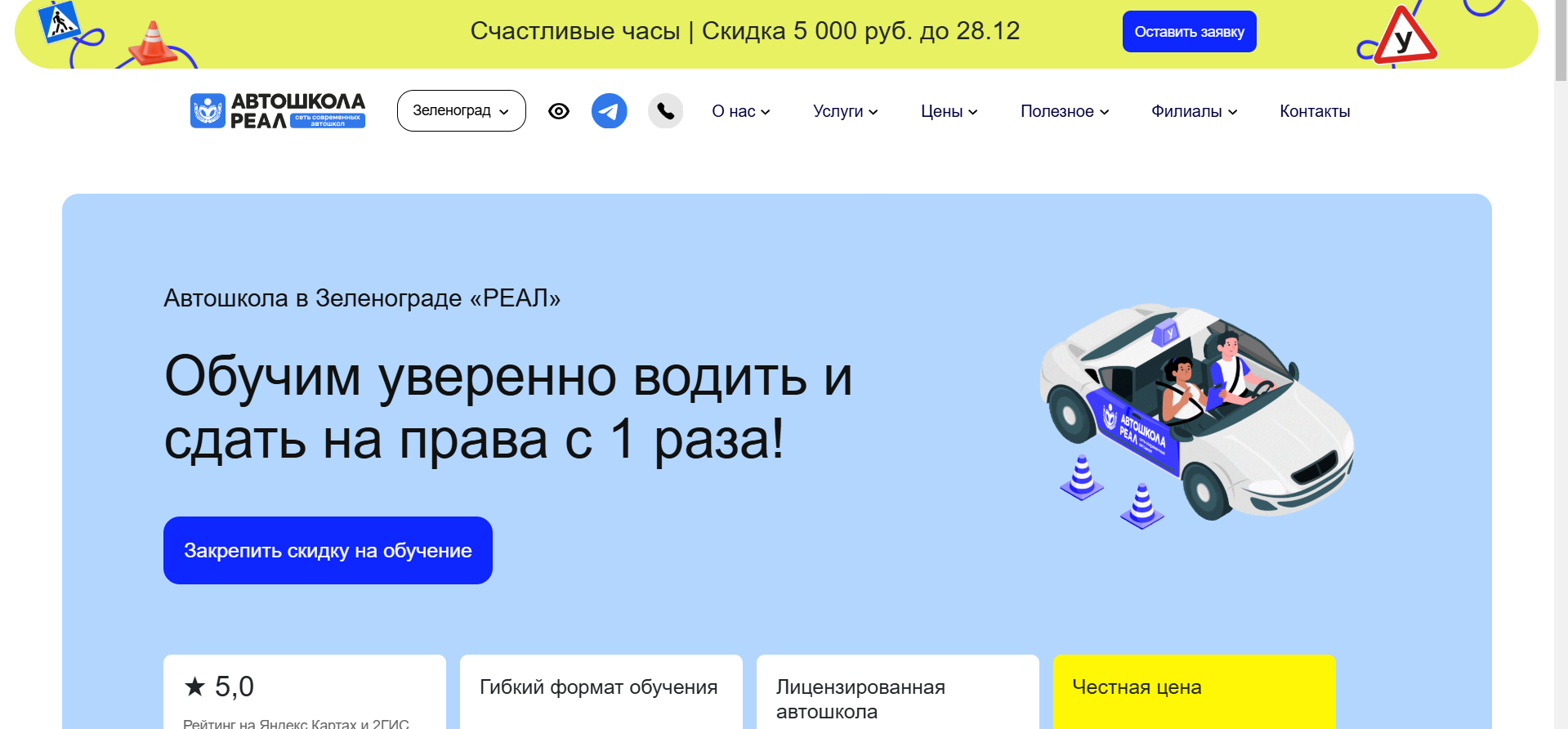Expand the Цены menu

(949, 111)
